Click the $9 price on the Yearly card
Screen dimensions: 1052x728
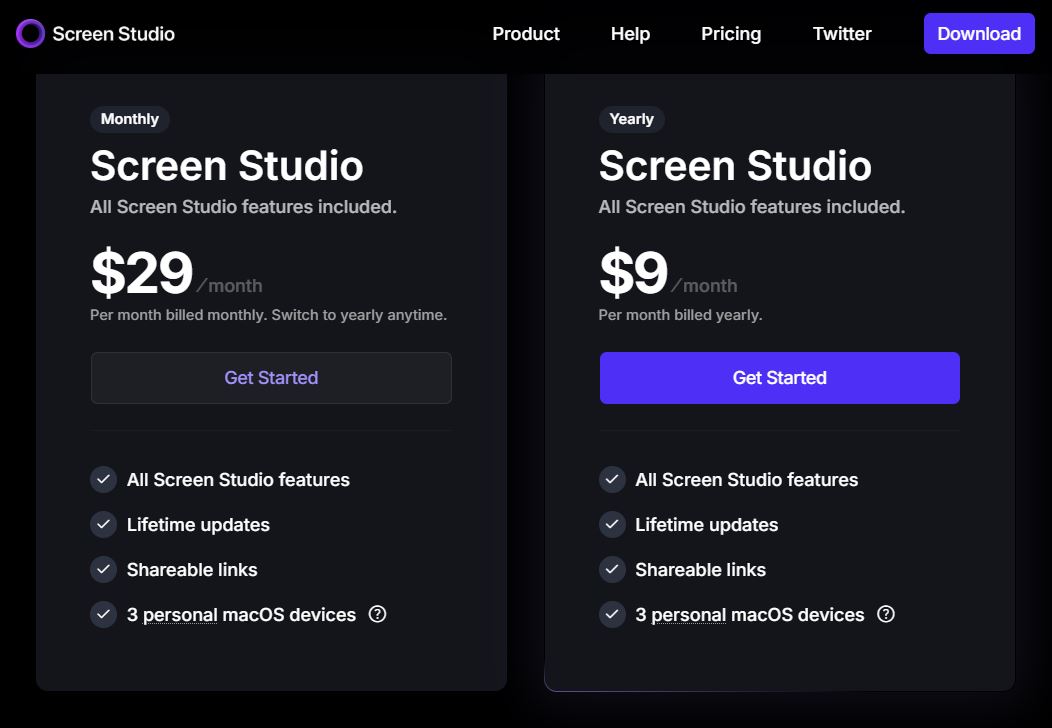coord(634,272)
